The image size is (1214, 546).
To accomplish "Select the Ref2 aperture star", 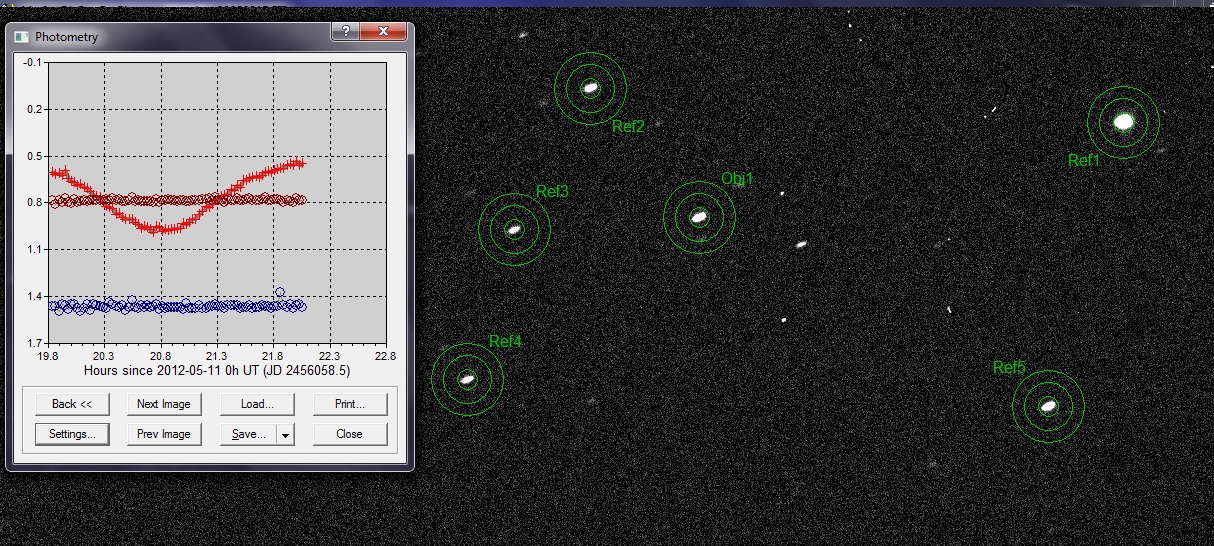I will point(590,88).
